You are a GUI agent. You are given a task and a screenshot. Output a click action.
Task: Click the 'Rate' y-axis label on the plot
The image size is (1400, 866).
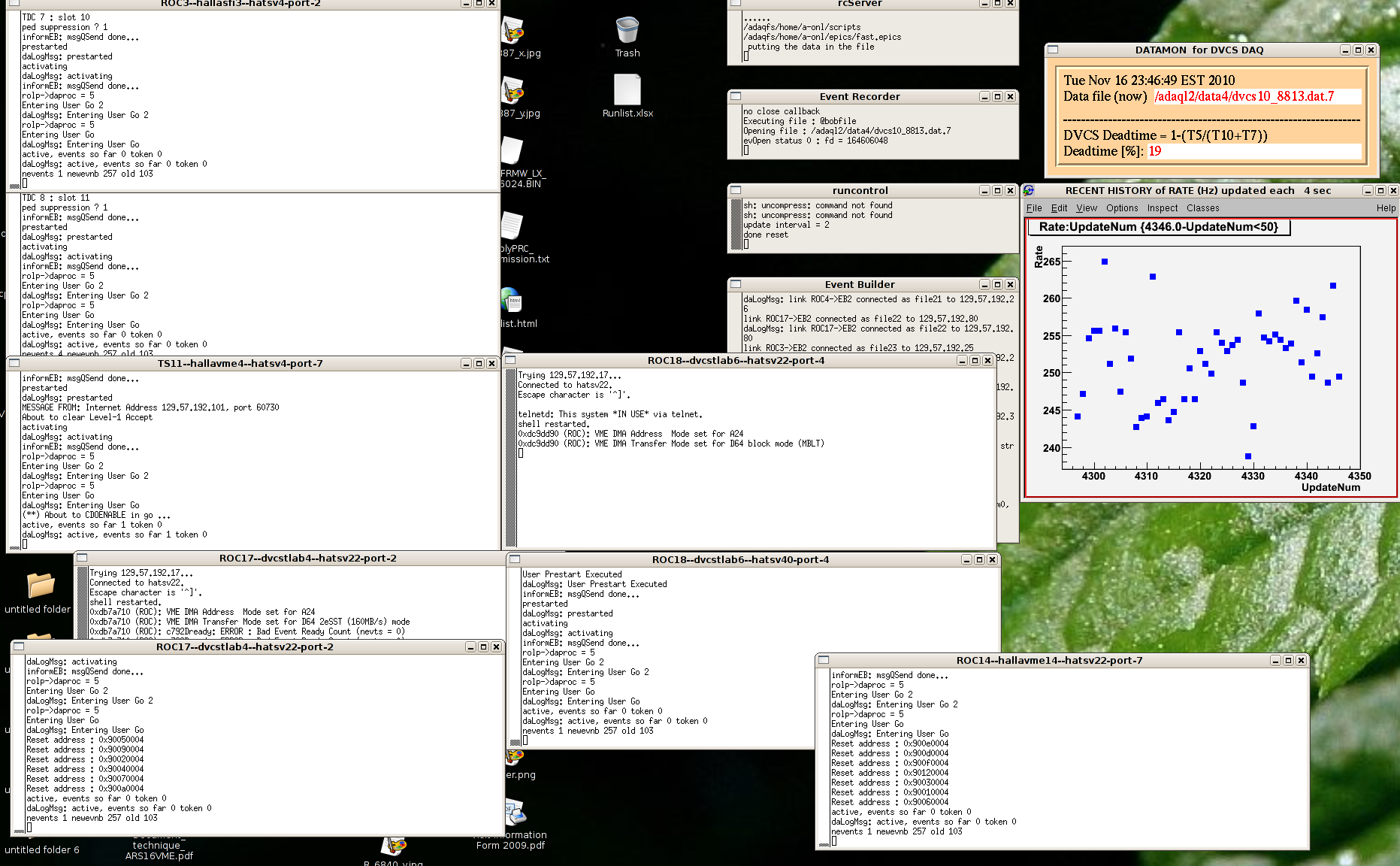click(1039, 256)
